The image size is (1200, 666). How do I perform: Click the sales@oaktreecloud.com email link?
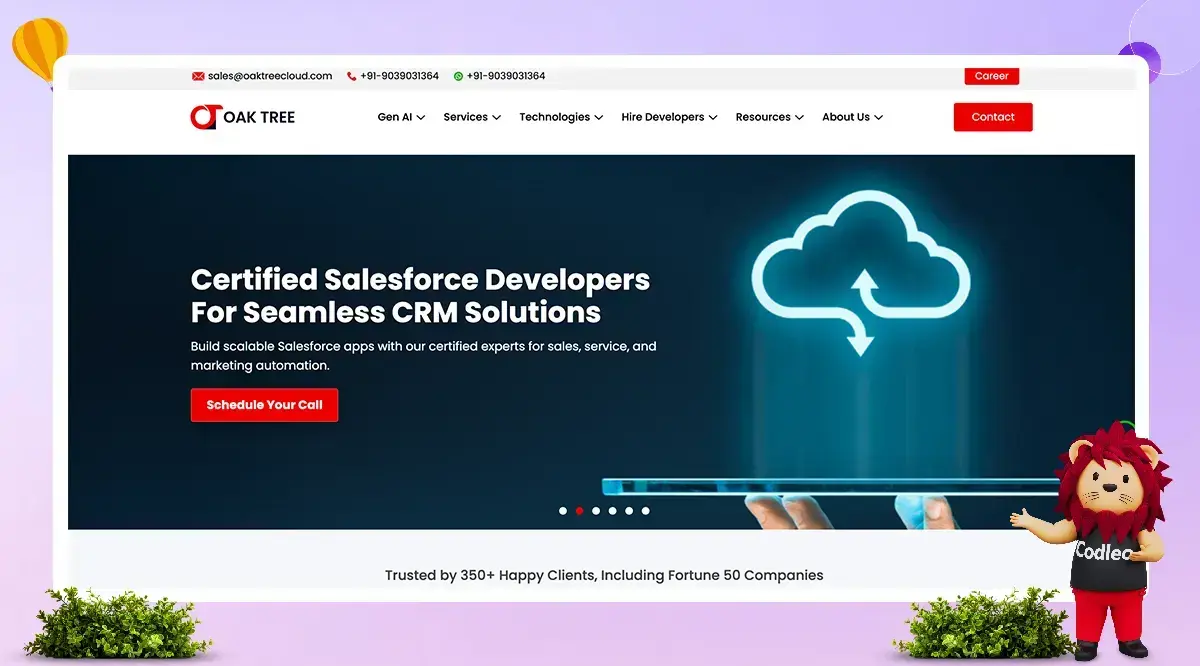click(270, 76)
